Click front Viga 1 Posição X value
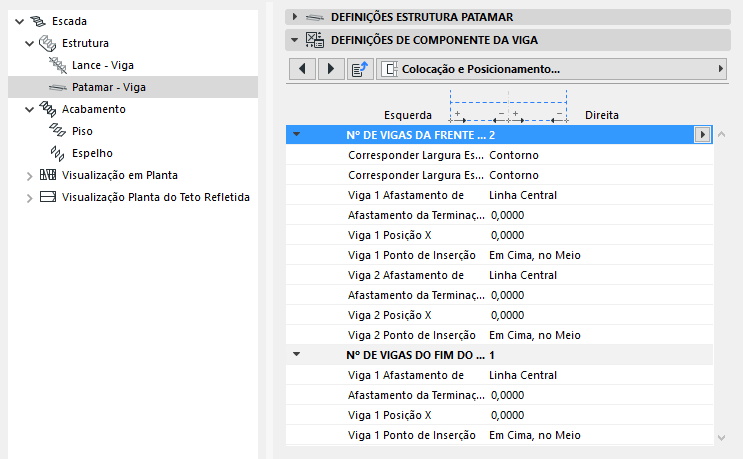The image size is (743, 459). pyautogui.click(x=507, y=235)
